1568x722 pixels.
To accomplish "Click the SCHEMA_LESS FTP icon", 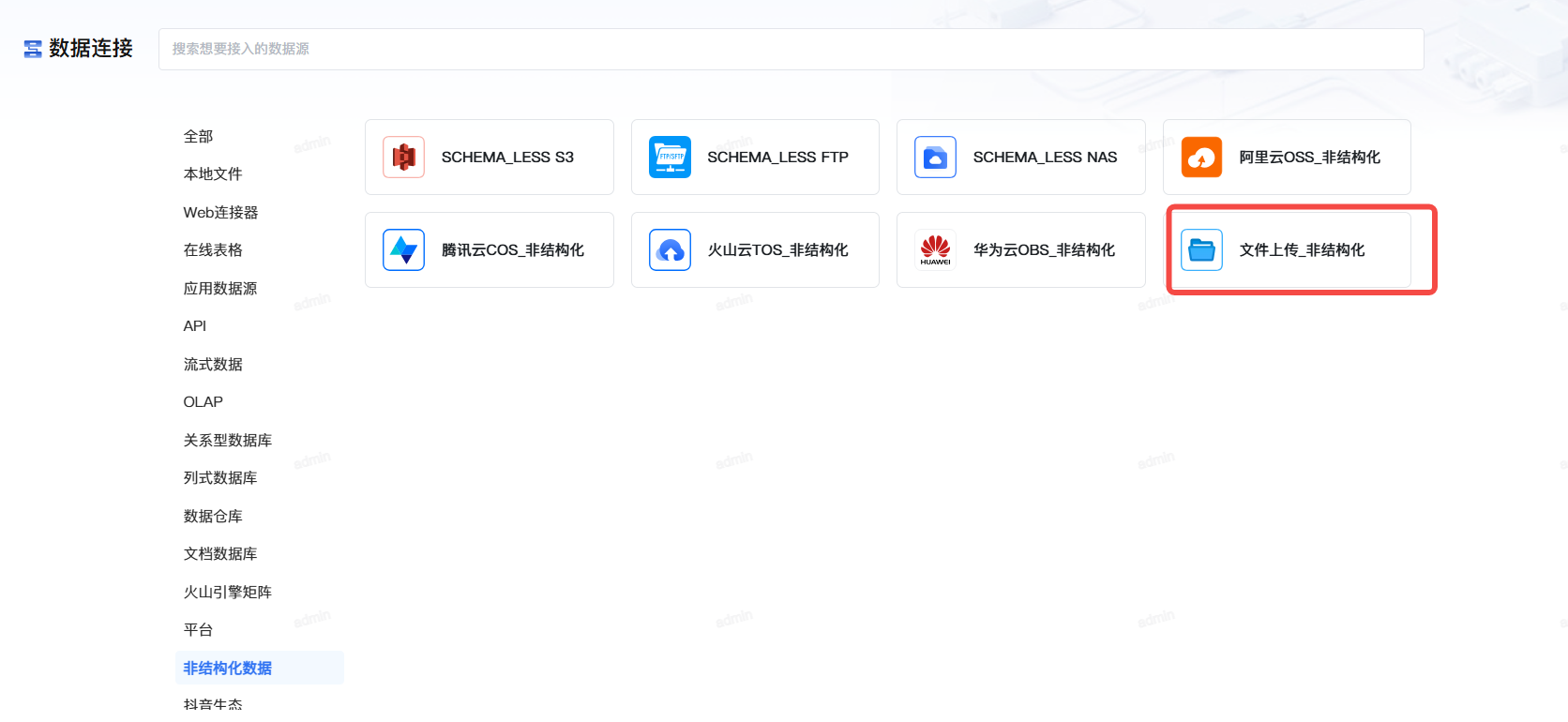I will pos(670,158).
